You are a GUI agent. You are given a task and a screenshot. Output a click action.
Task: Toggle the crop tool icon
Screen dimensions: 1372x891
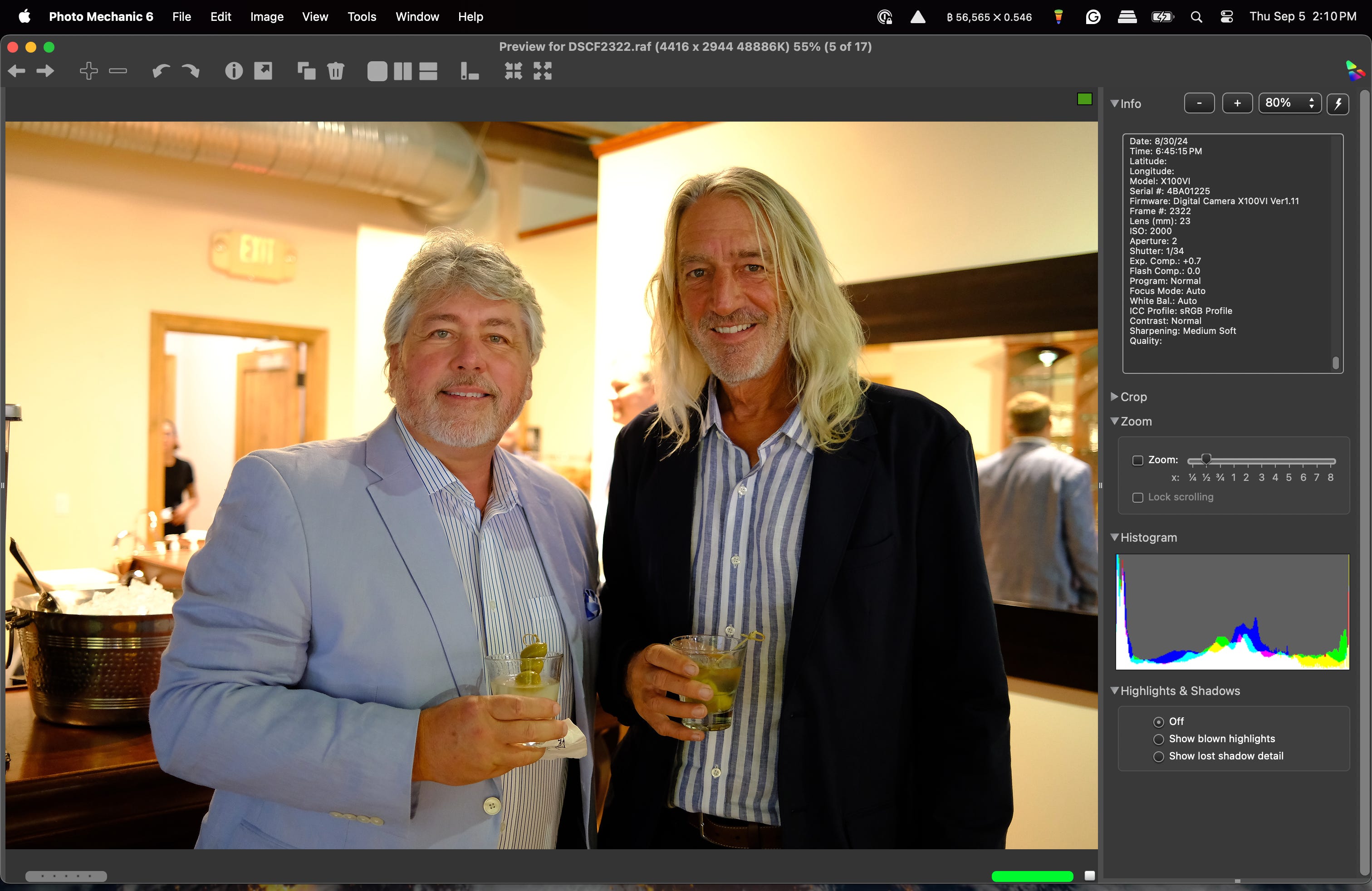(x=470, y=72)
